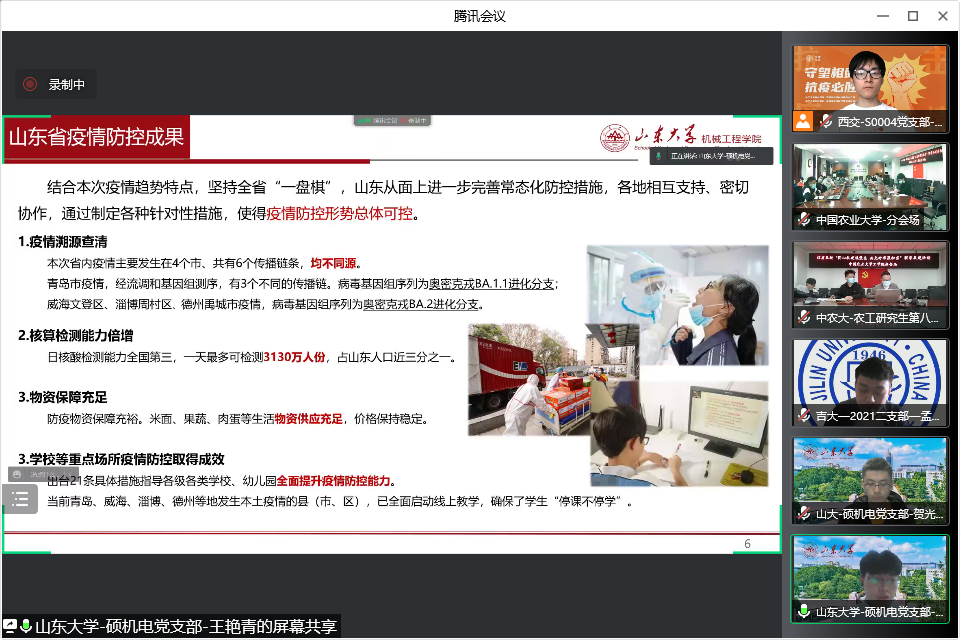
Task: Click mic icon on 吉大-2021二支部 tile
Action: point(803,415)
